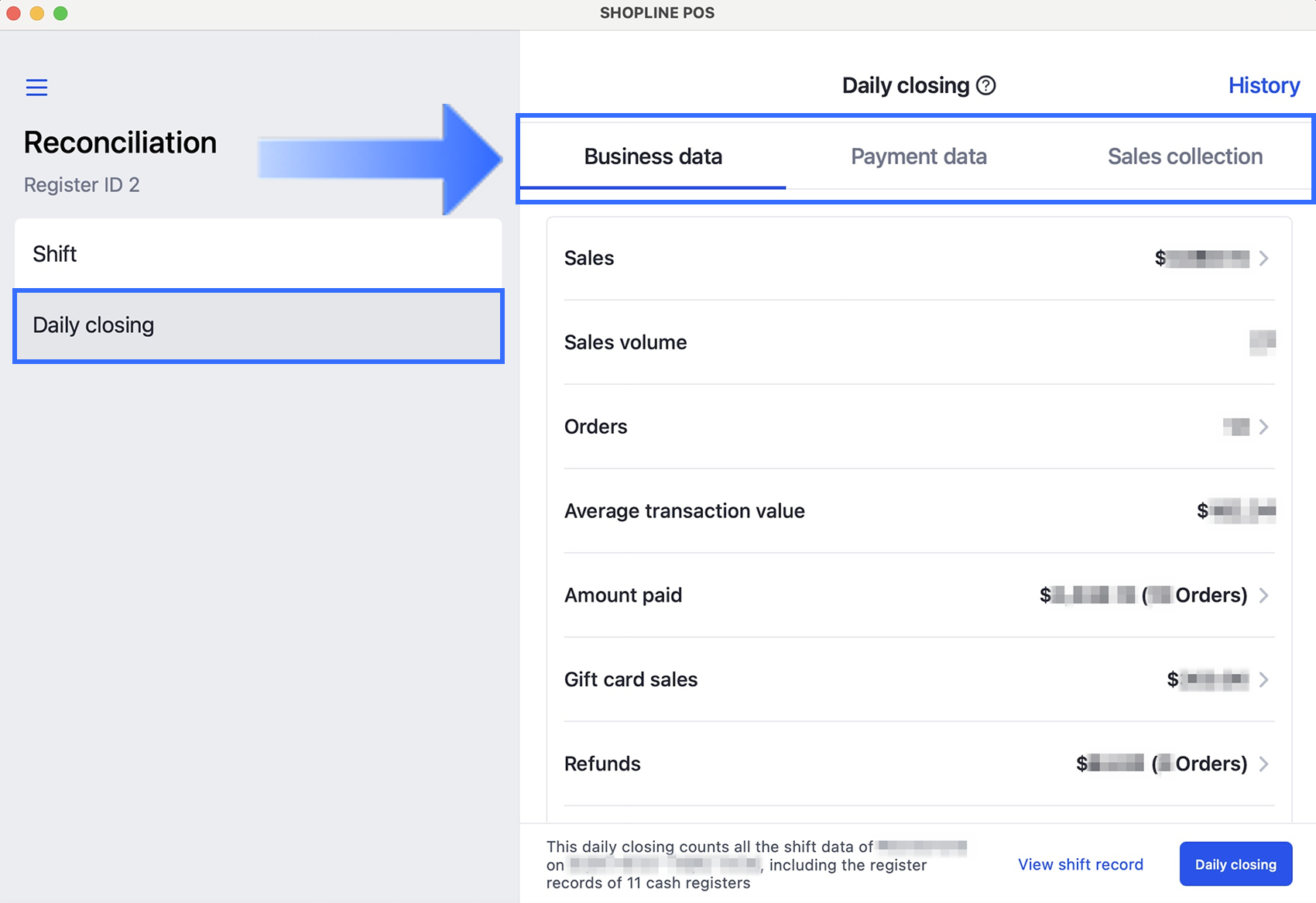Click the yellow minimize window button

37,13
